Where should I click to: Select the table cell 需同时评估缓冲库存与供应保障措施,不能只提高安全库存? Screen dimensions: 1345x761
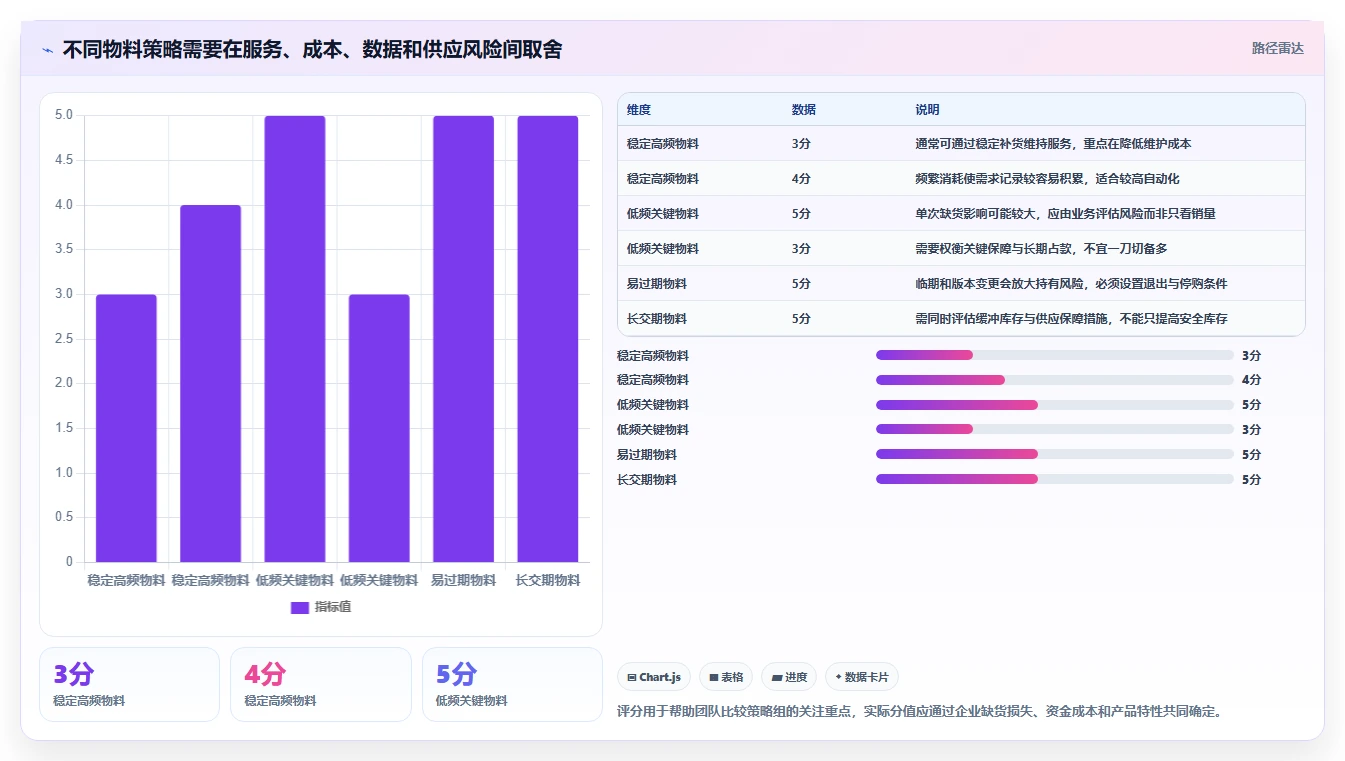[x=1071, y=319]
